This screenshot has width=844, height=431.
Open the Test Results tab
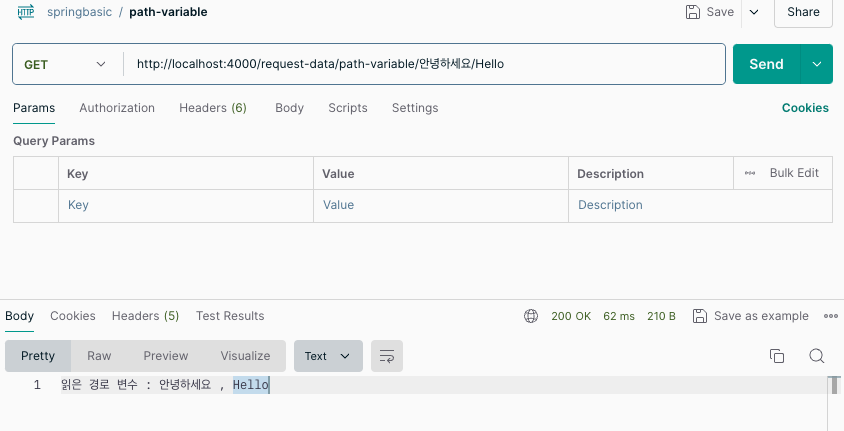[230, 316]
